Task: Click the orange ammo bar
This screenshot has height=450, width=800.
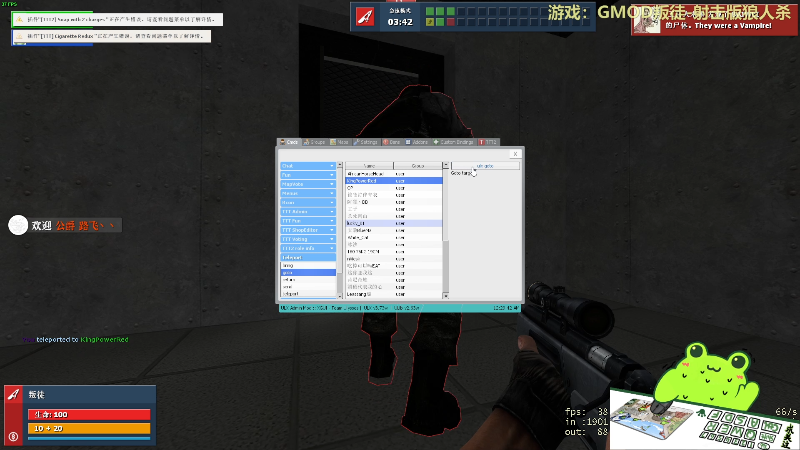Action: (x=89, y=428)
